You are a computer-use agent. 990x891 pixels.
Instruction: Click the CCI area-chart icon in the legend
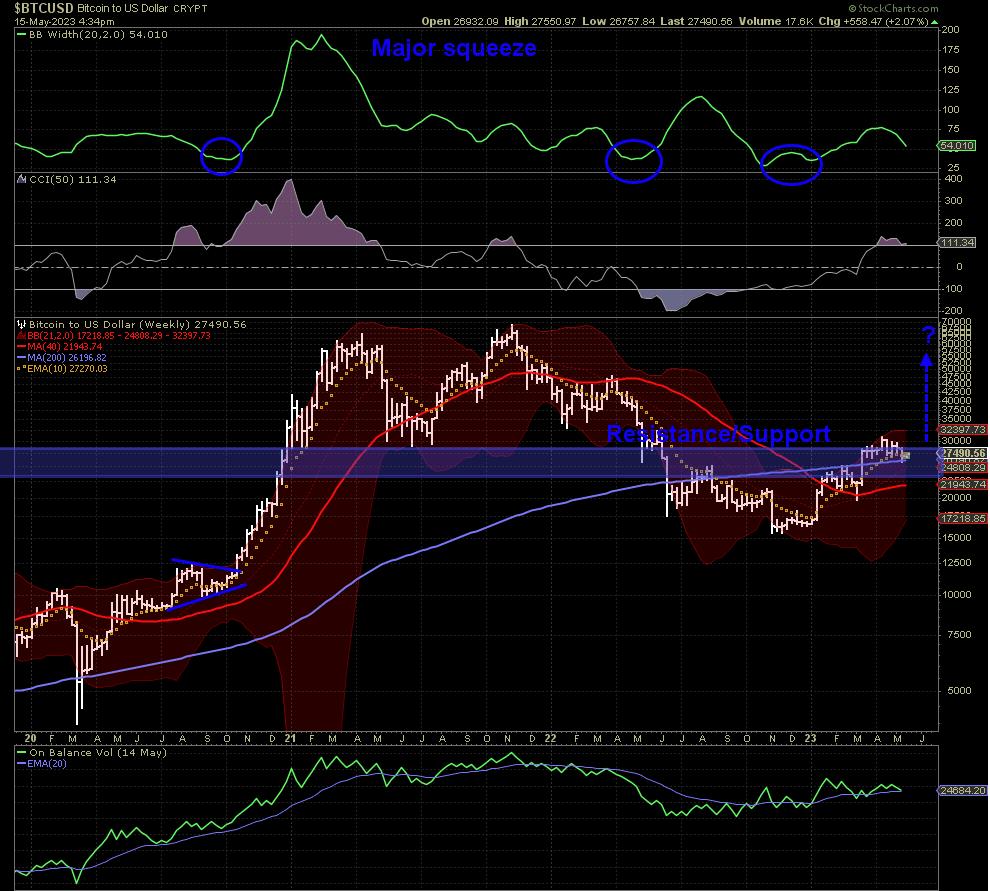point(22,179)
